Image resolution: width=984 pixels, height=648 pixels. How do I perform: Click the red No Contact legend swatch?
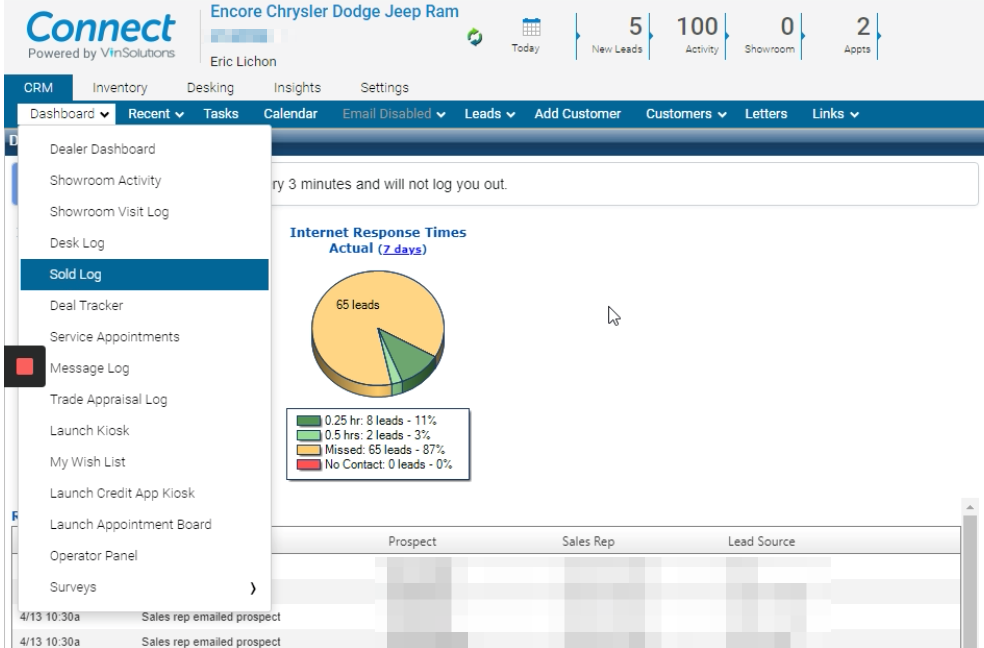pos(308,465)
